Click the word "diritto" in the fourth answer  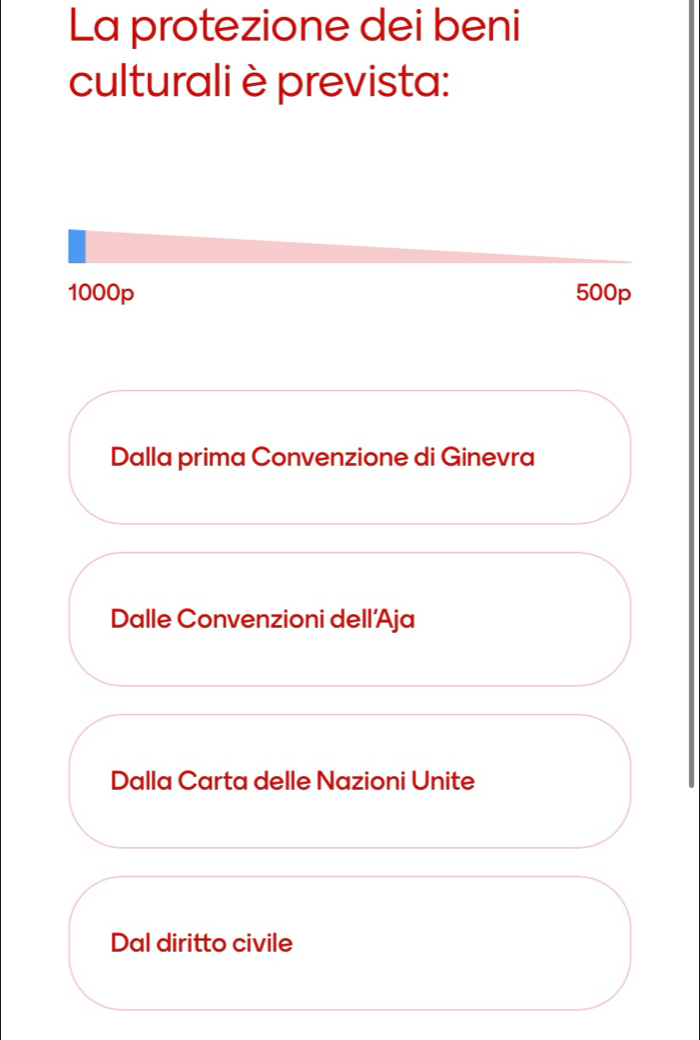tap(191, 943)
